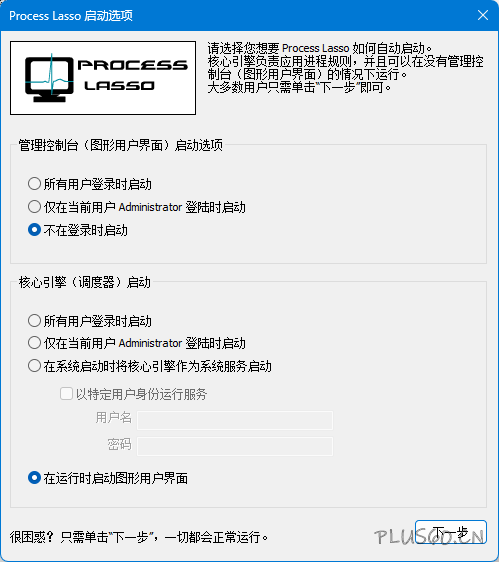Click the PROCESS LASSO wordmark text
This screenshot has height=562, width=499.
133,75
